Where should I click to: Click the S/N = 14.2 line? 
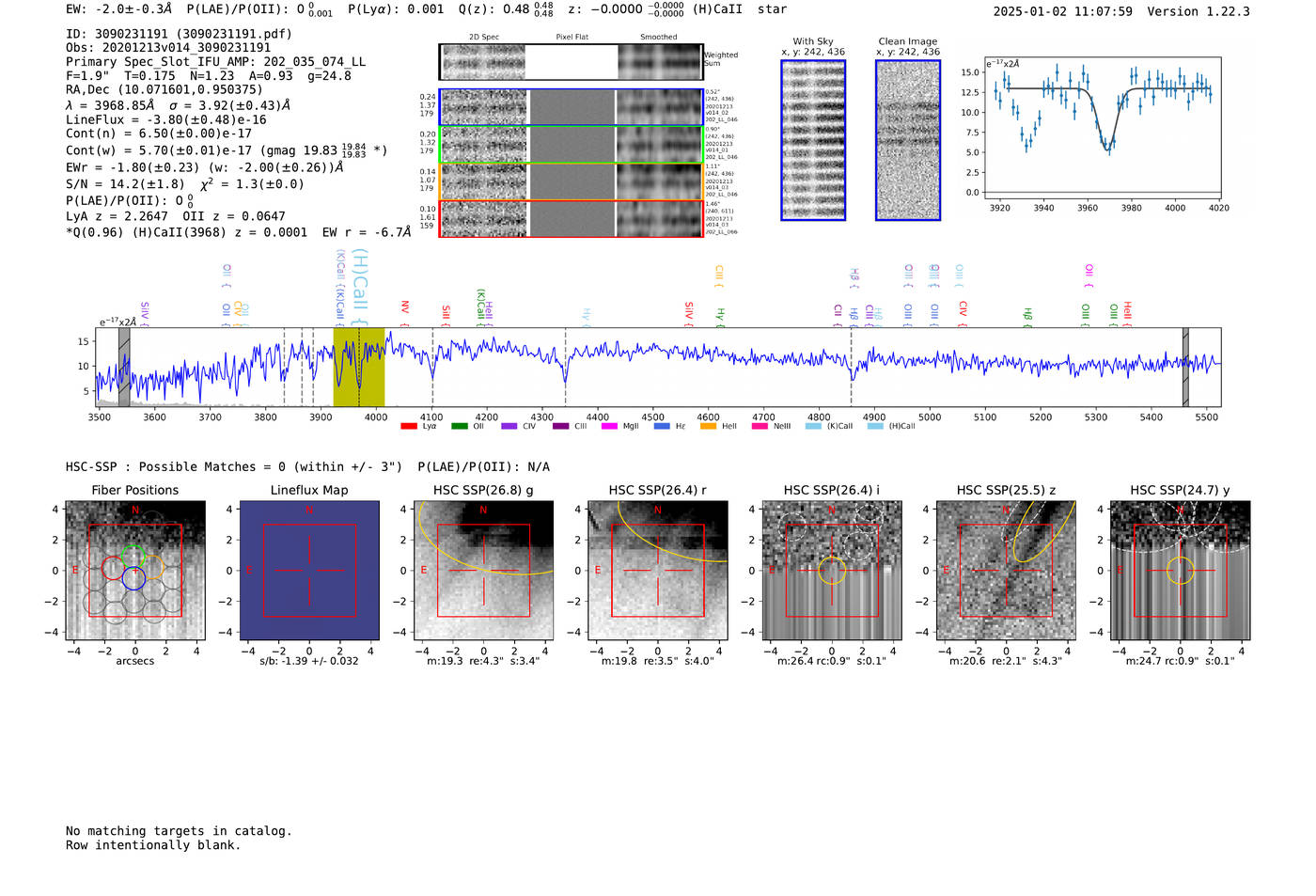point(184,184)
